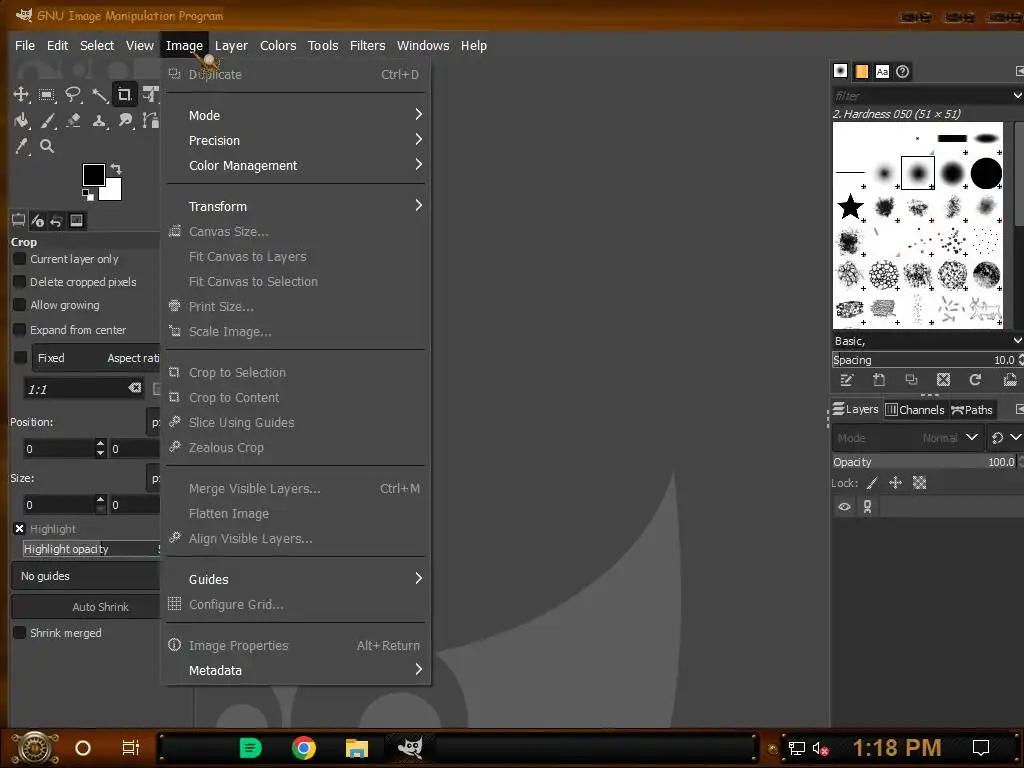
Task: Open the brush filter dropdown arrow
Action: click(1017, 95)
